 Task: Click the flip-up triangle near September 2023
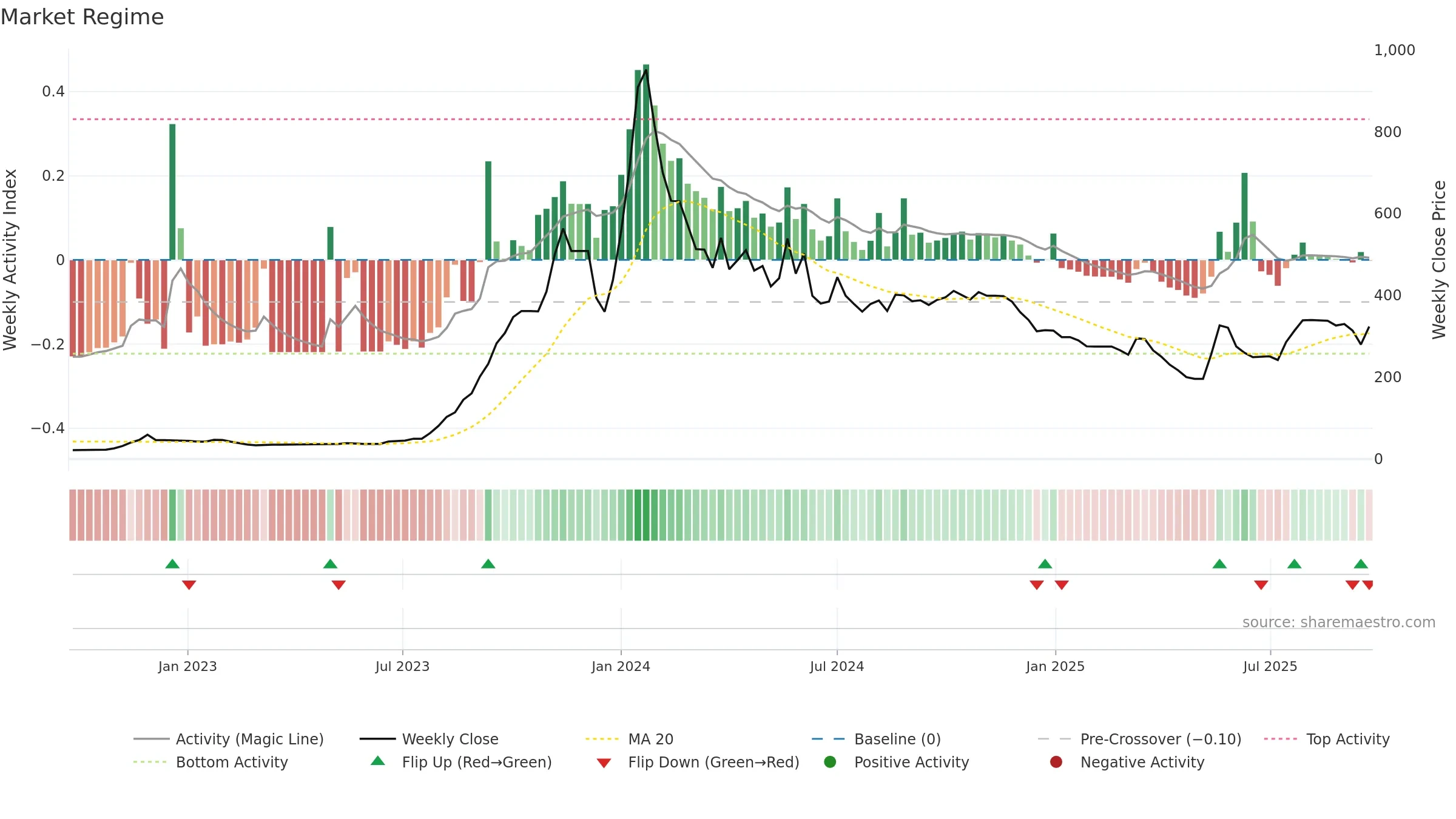point(488,564)
